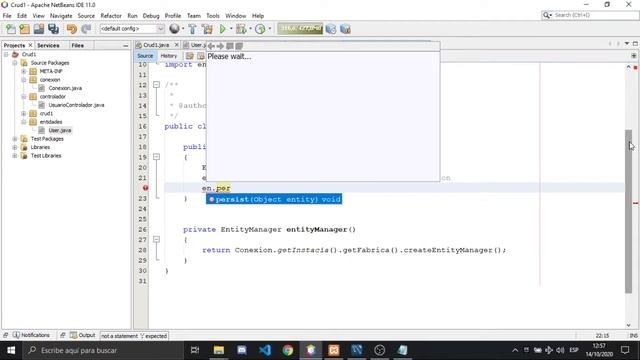Open the configuration dropdown showing default config
Screen dimensions: 640x360
click(132, 29)
